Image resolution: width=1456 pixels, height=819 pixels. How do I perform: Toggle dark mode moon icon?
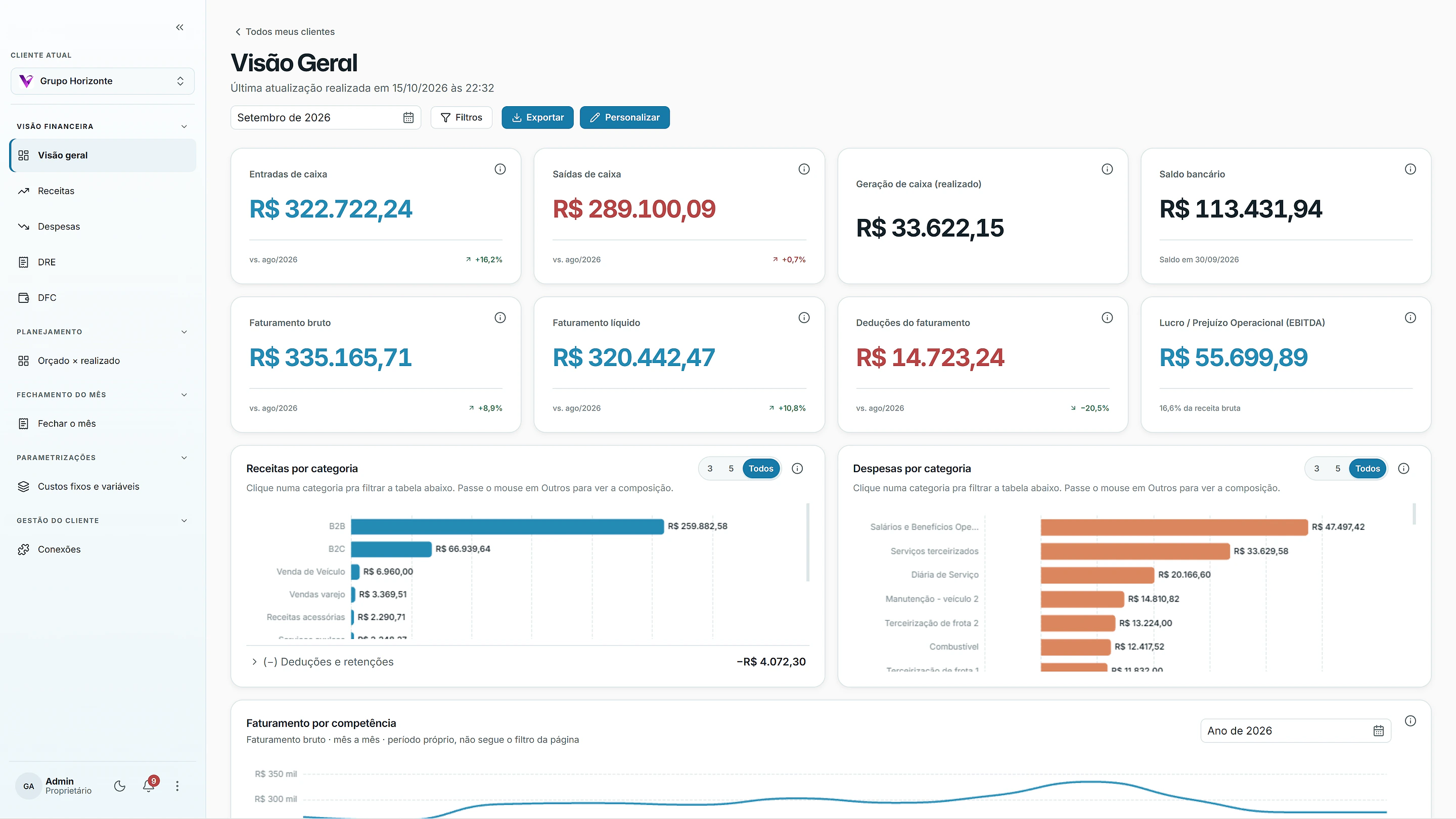pyautogui.click(x=119, y=786)
